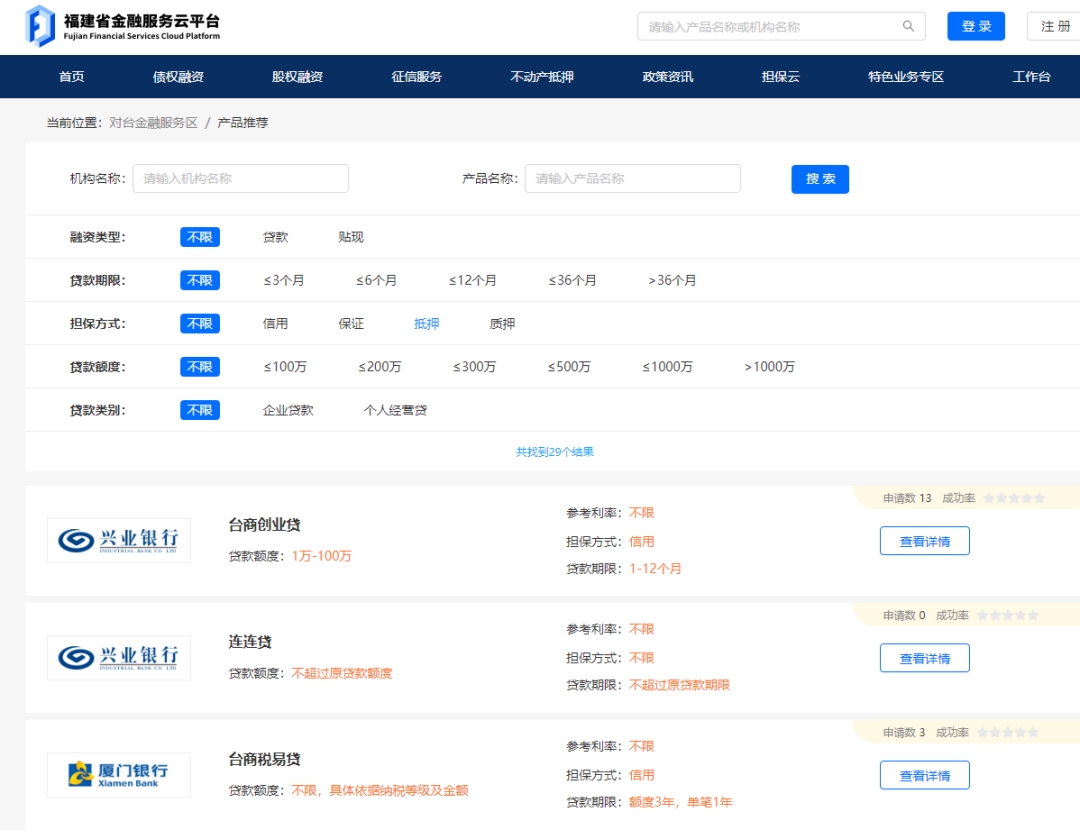Open the 债权融资 navigation menu

pos(178,77)
